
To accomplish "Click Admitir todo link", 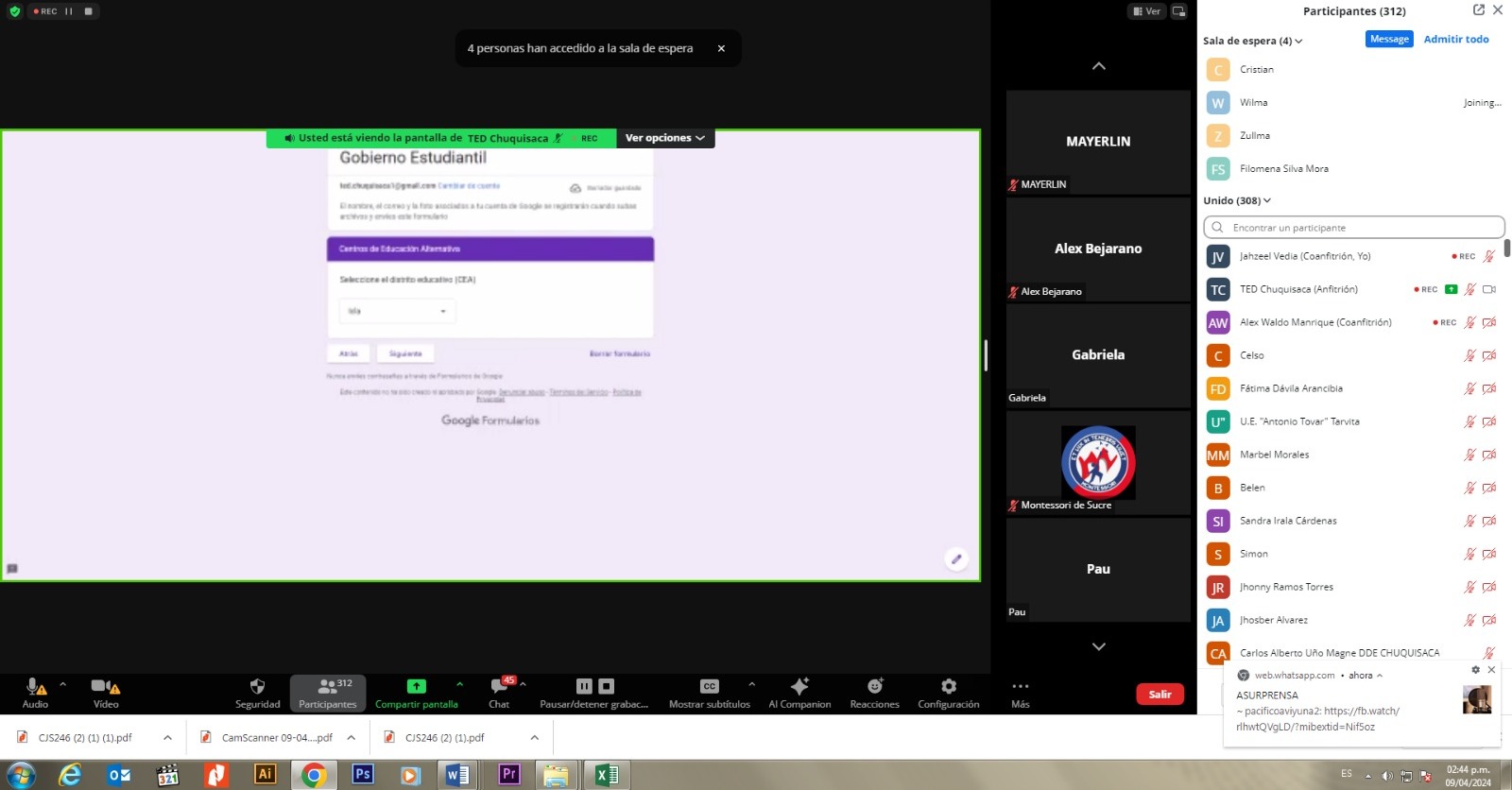I will coord(1456,39).
